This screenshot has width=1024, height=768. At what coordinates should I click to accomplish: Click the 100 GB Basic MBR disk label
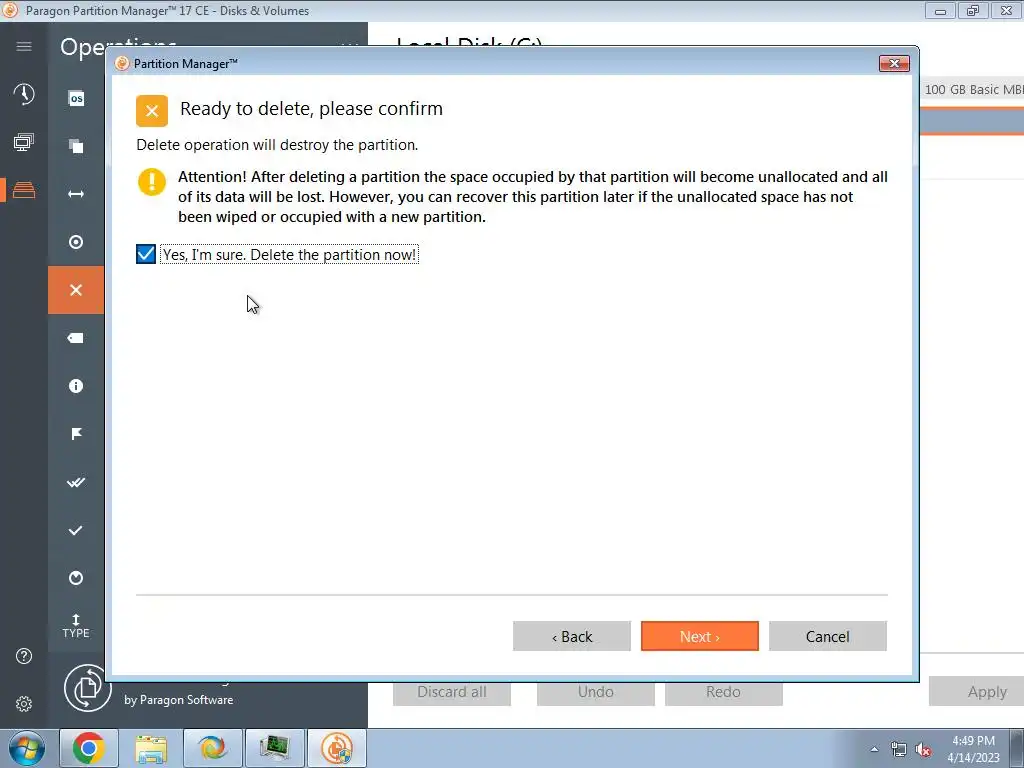point(974,89)
